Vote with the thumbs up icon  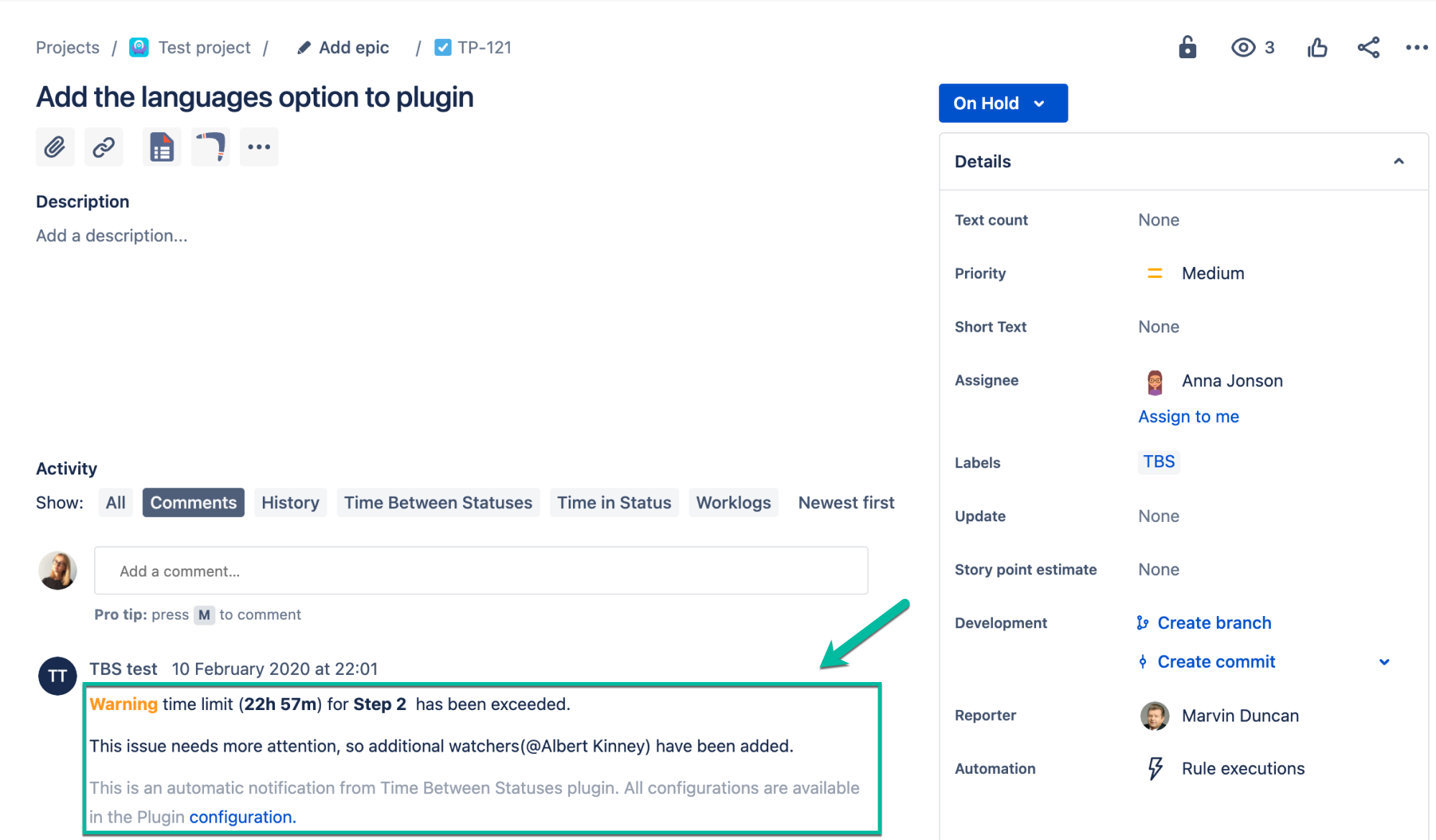1318,47
